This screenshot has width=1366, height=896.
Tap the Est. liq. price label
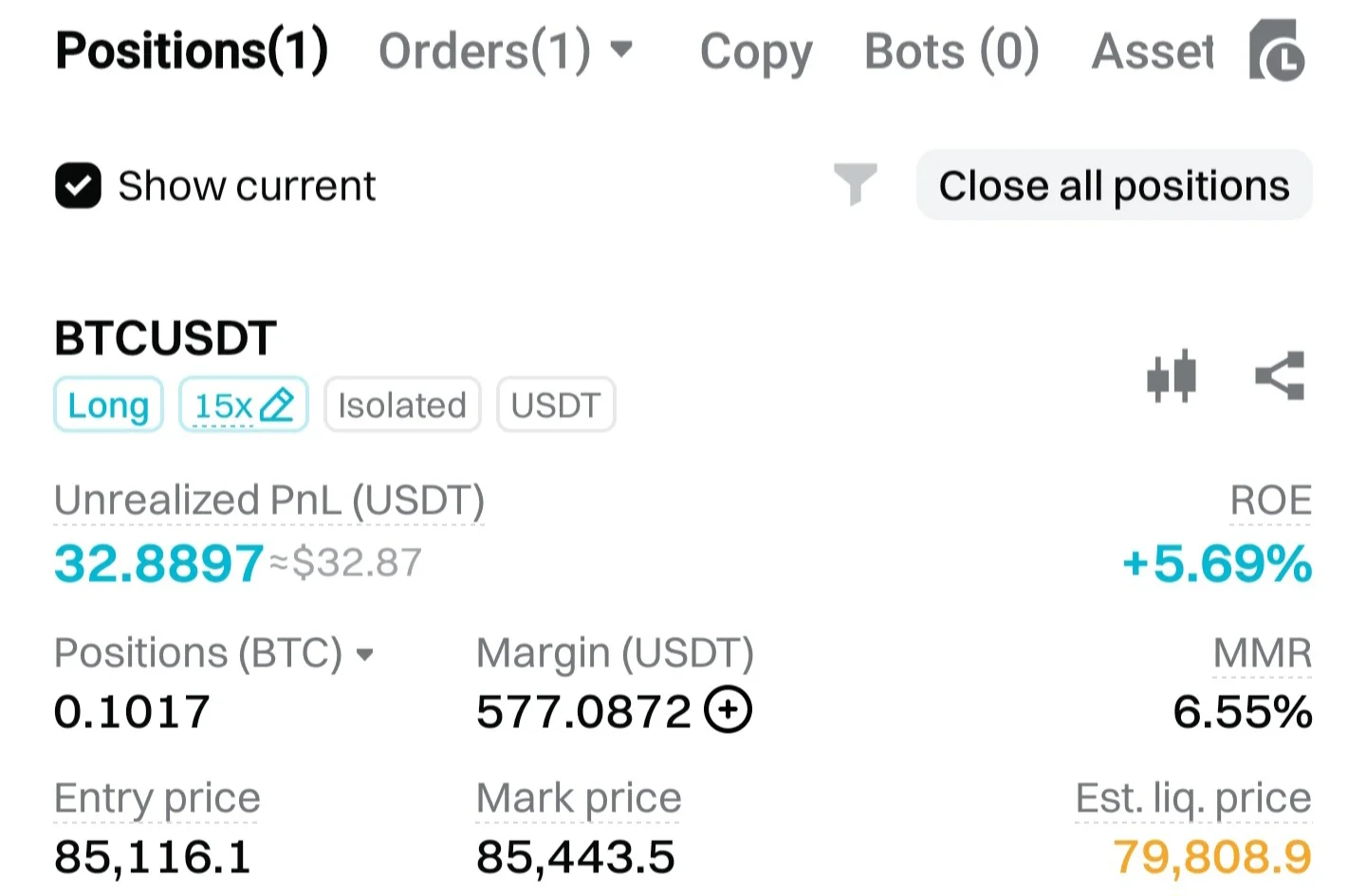click(x=1192, y=798)
